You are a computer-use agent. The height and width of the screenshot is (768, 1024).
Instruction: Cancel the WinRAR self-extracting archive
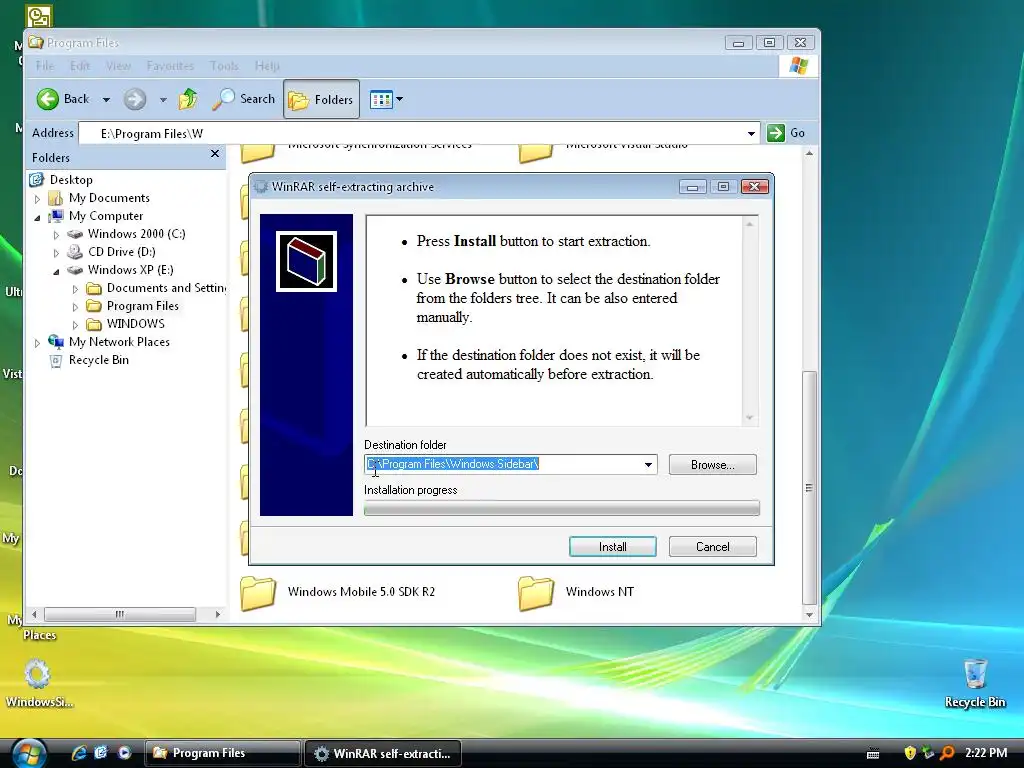coord(712,547)
